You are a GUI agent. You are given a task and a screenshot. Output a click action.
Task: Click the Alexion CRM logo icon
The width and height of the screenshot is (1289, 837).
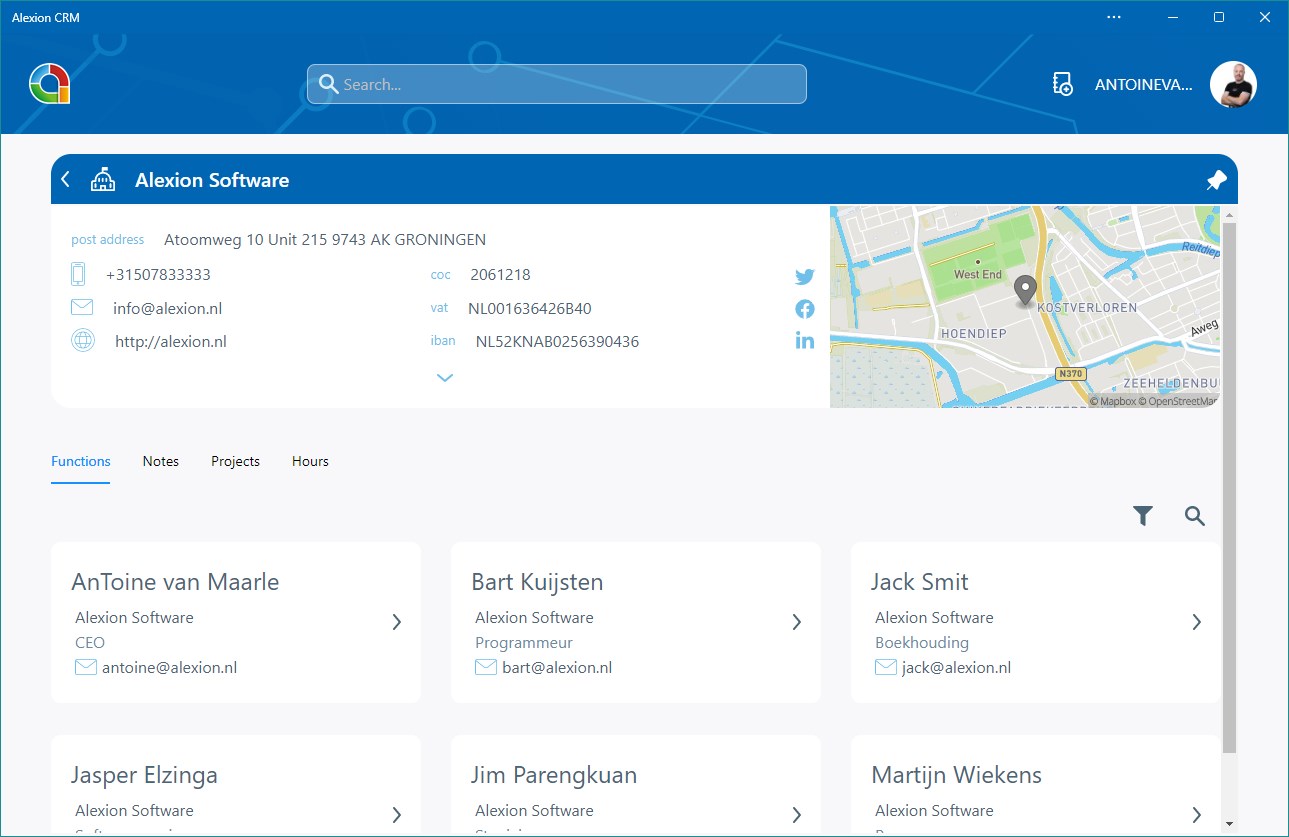click(x=49, y=84)
